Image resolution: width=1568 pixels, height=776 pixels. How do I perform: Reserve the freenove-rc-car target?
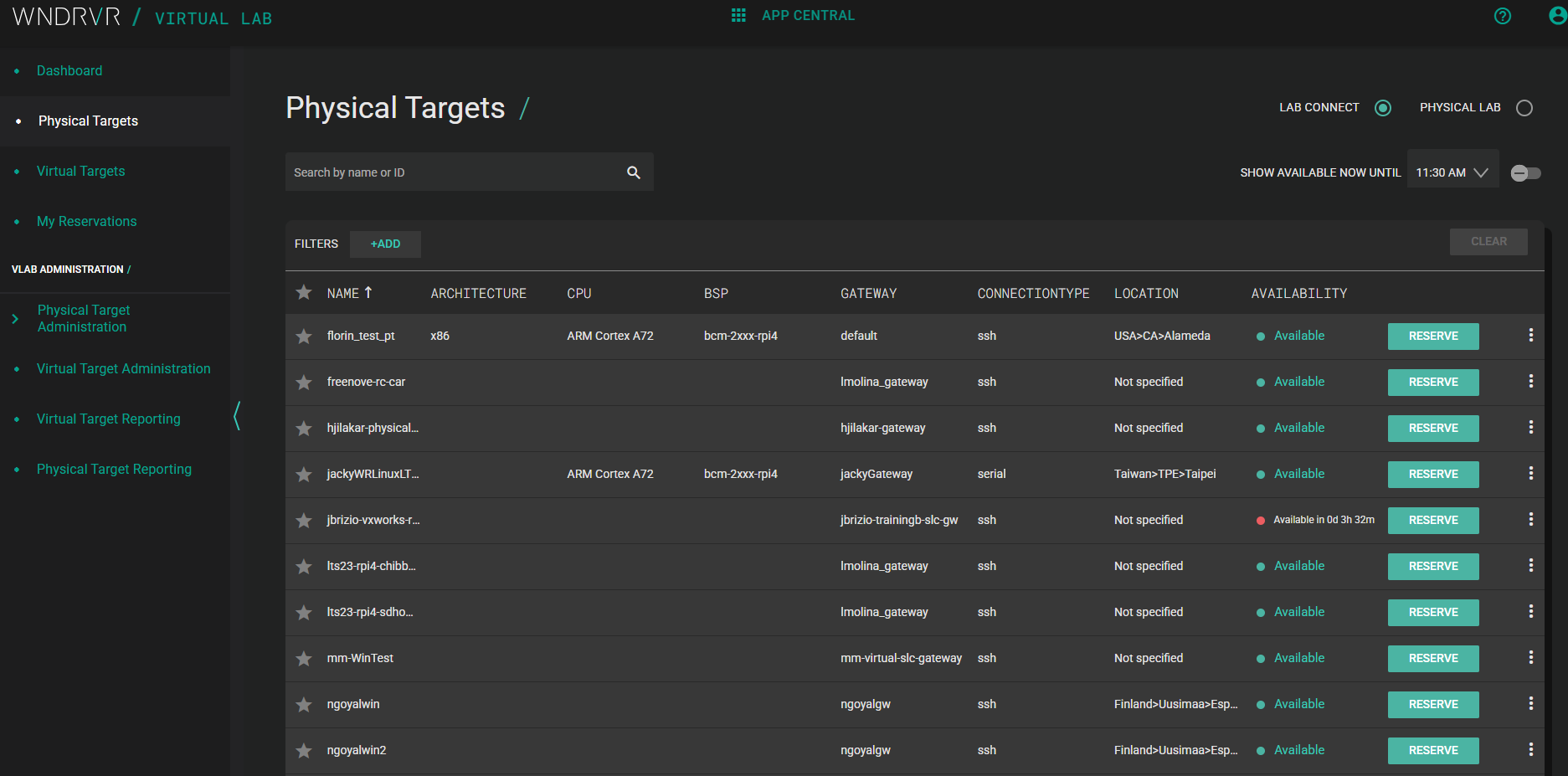click(1433, 383)
